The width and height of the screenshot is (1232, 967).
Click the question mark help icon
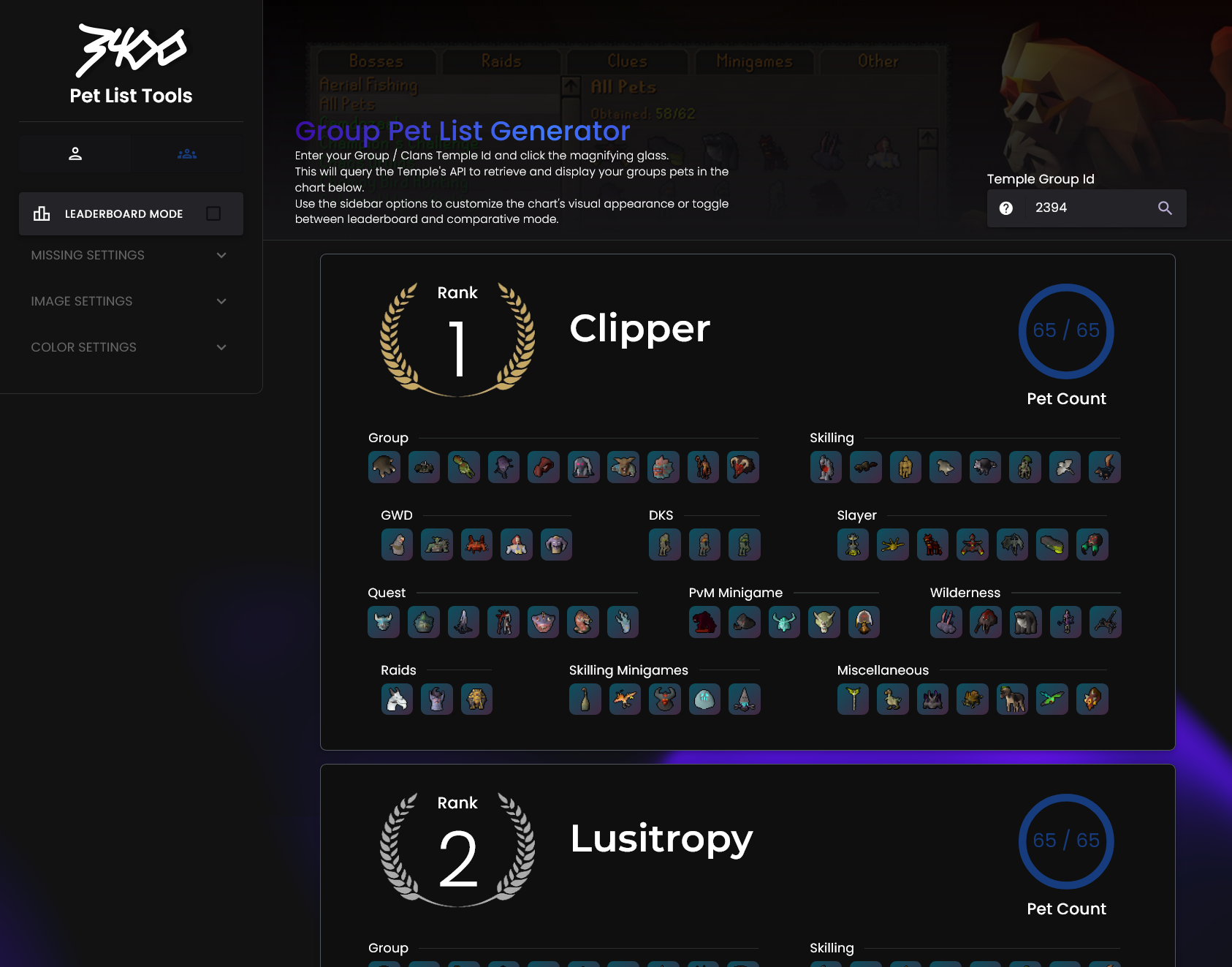click(1006, 208)
